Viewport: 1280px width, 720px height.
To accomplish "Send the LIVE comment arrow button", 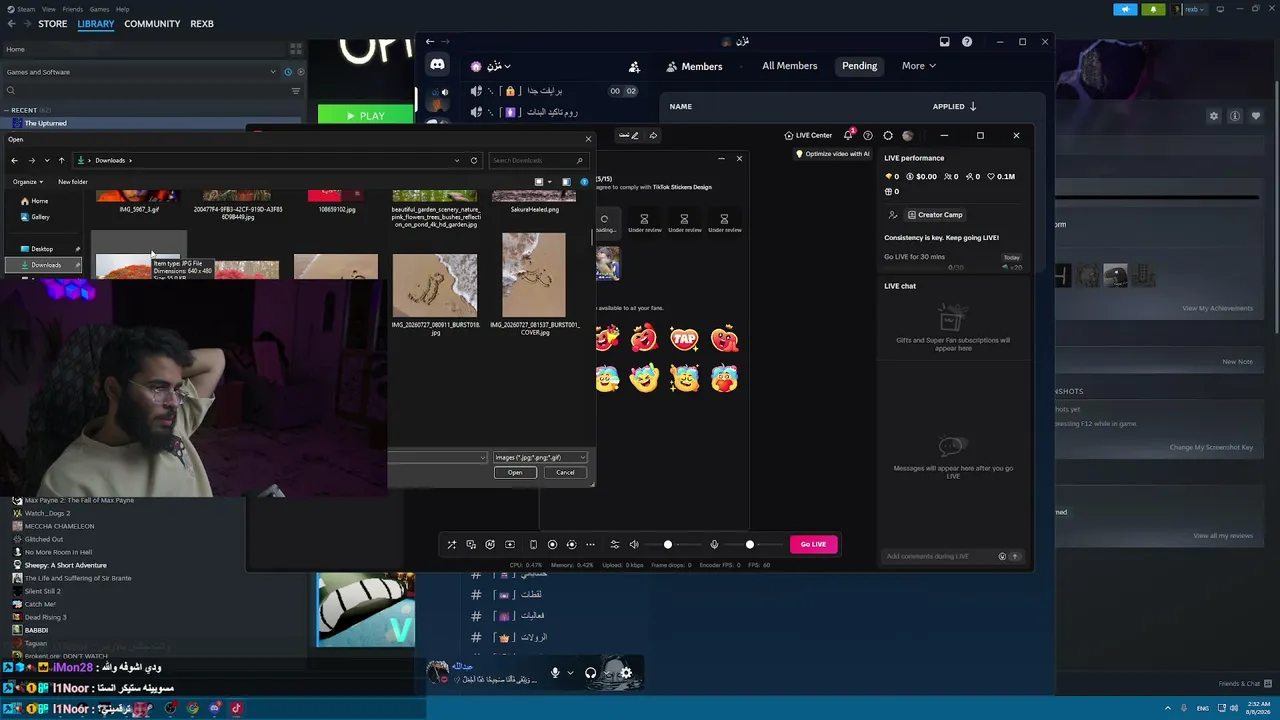I will point(1015,556).
